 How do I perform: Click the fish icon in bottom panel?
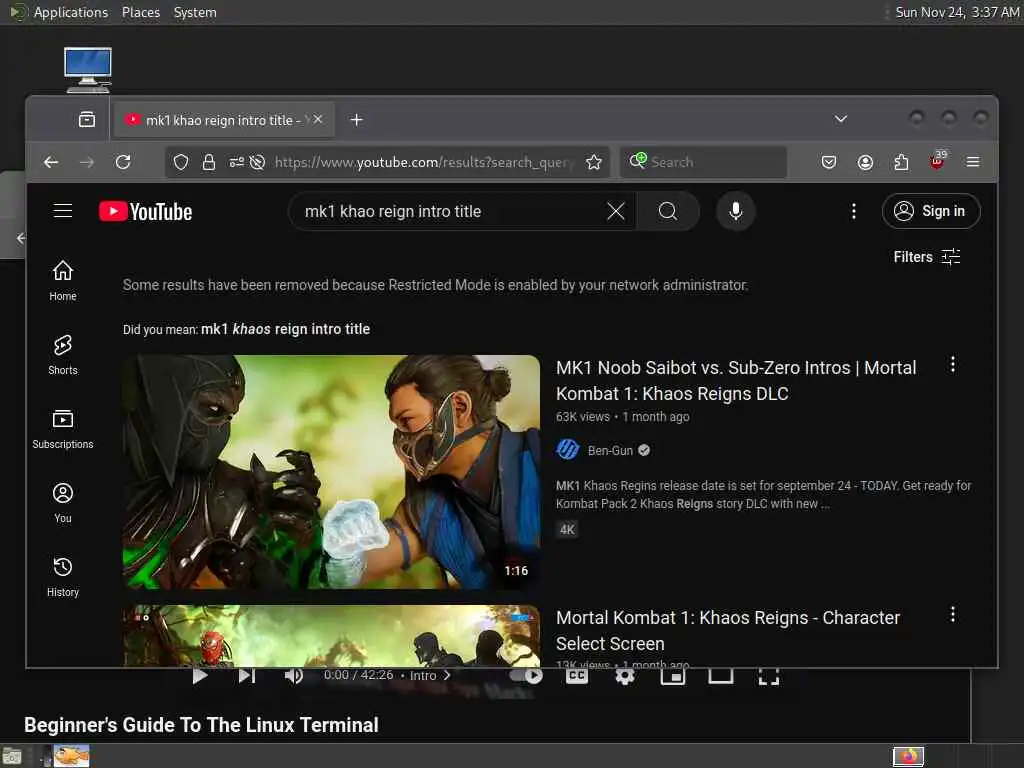click(x=71, y=756)
